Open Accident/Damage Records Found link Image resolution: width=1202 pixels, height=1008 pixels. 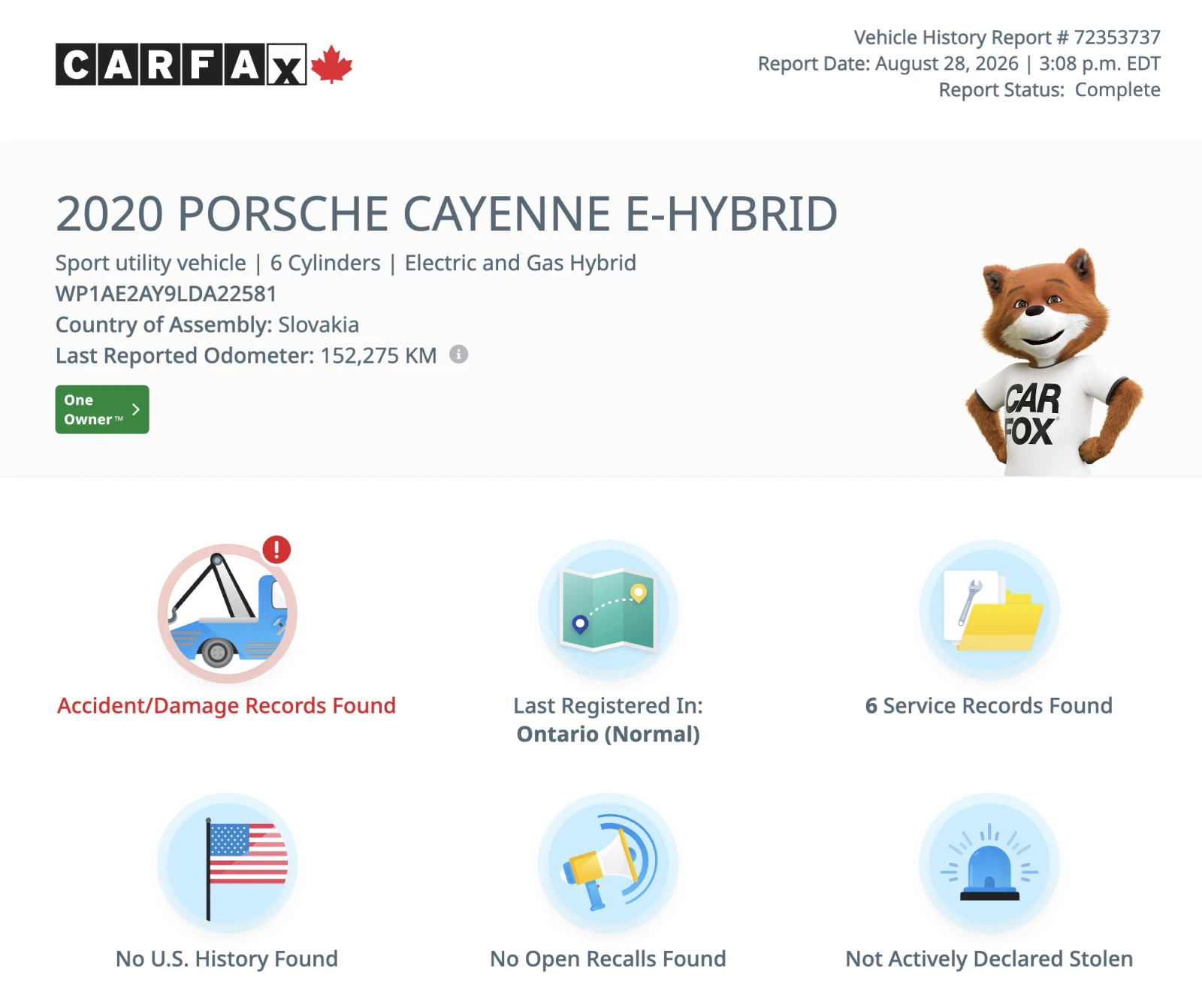[227, 706]
